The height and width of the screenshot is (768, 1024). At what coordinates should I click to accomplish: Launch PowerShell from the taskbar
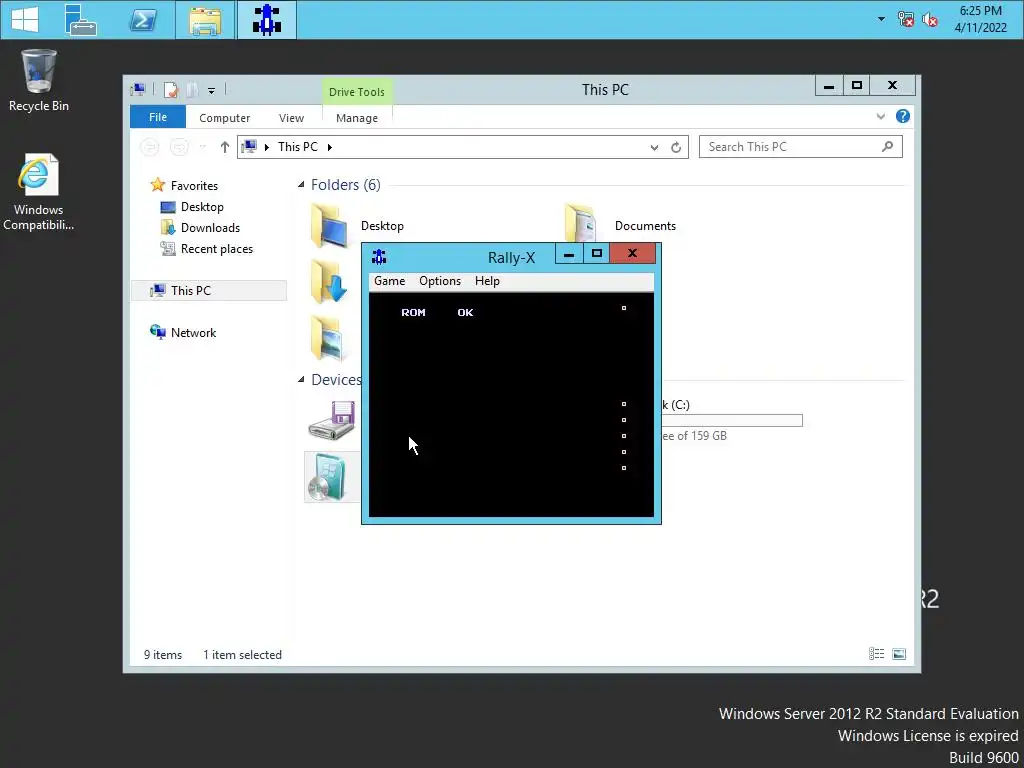click(x=143, y=20)
